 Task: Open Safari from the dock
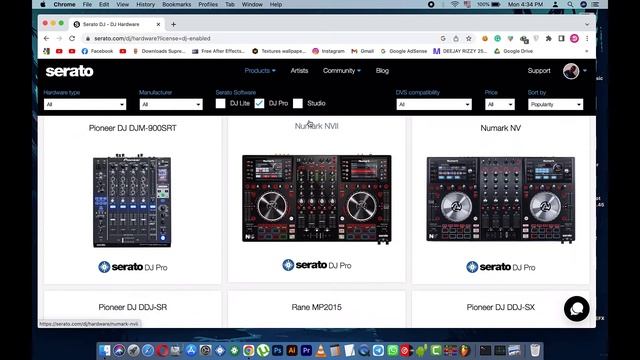[x=148, y=350]
